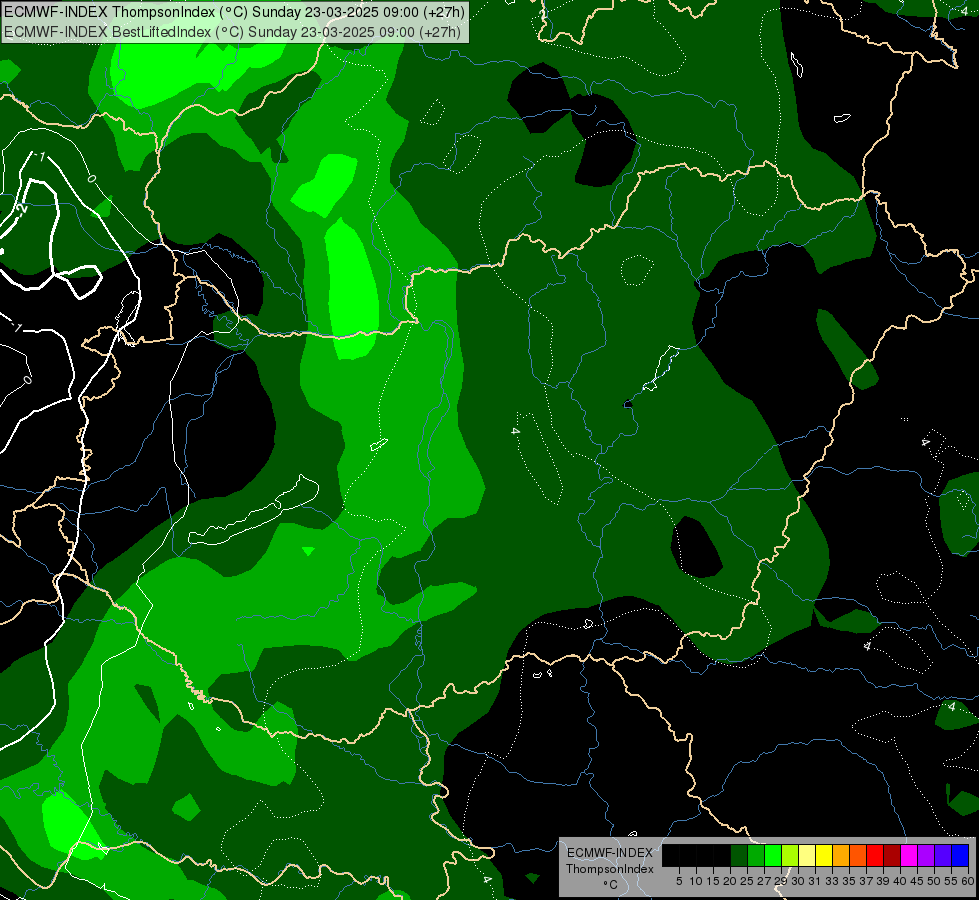This screenshot has height=900, width=979.
Task: Select the magenta 40–45 legend swatch
Action: click(x=909, y=855)
